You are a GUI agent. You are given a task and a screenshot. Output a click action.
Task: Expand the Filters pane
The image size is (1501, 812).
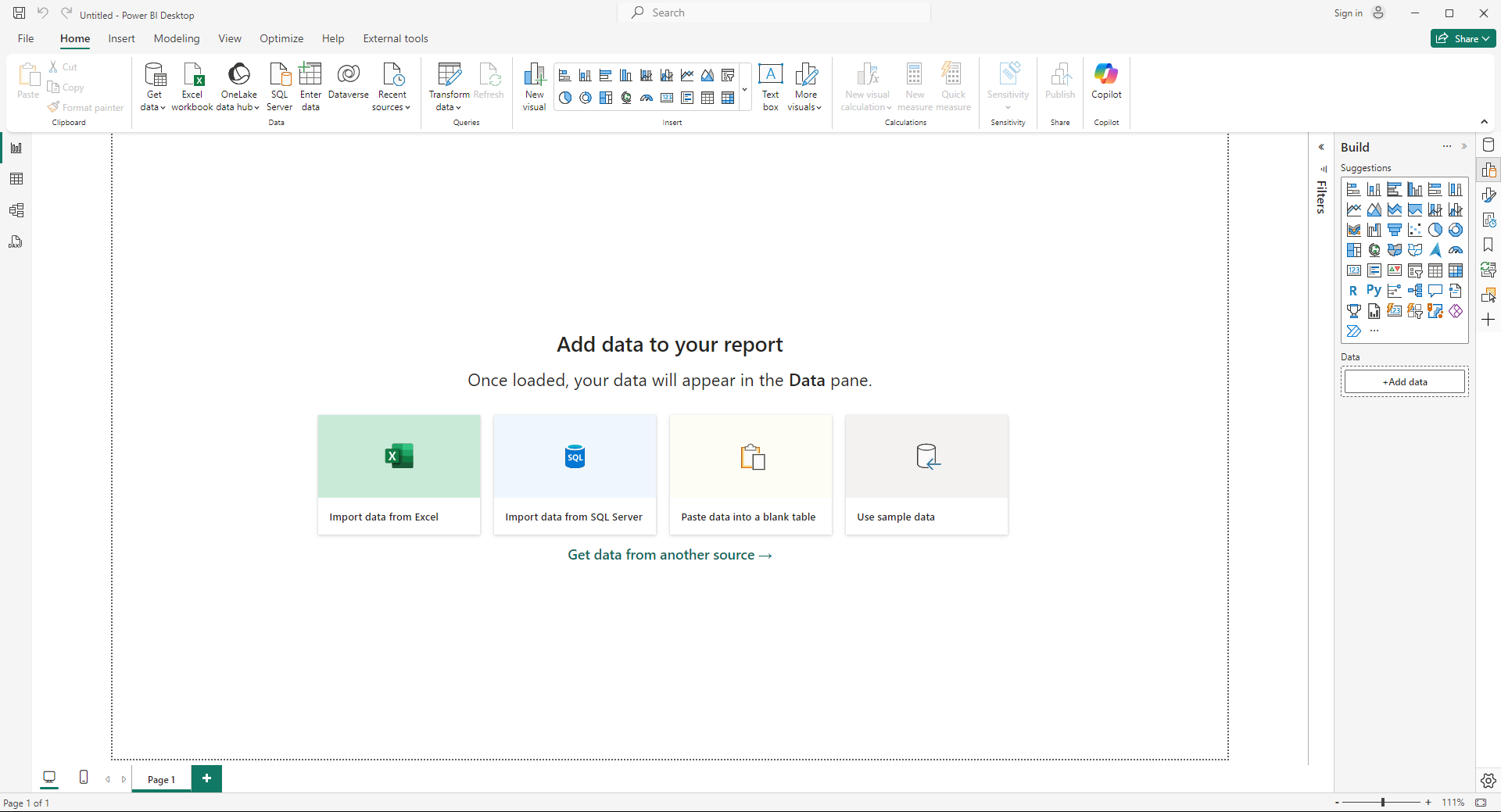click(1321, 147)
